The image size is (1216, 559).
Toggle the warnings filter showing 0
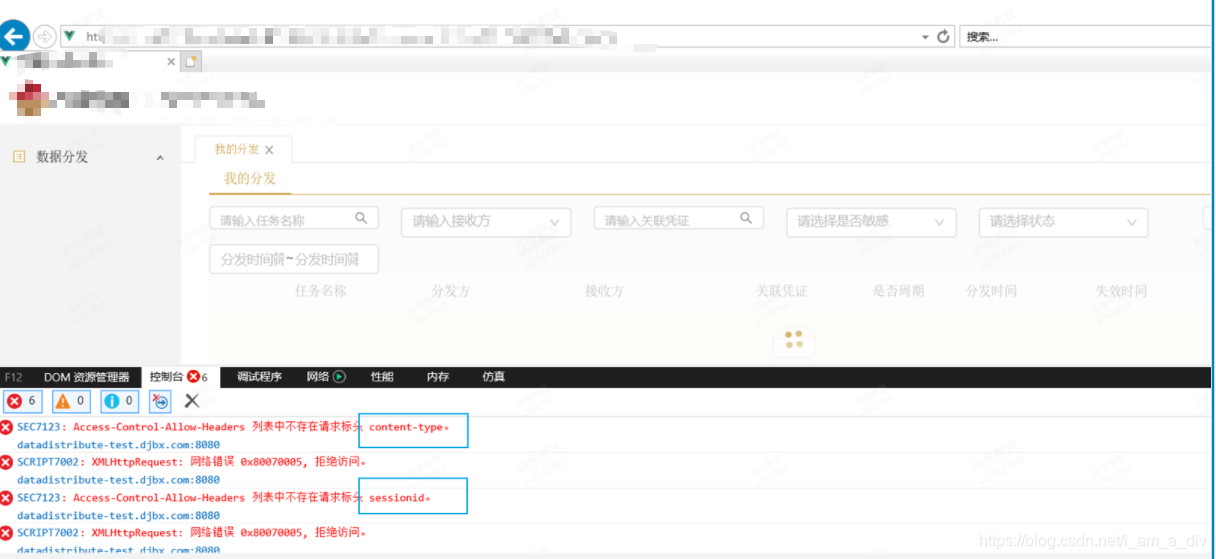pyautogui.click(x=70, y=401)
